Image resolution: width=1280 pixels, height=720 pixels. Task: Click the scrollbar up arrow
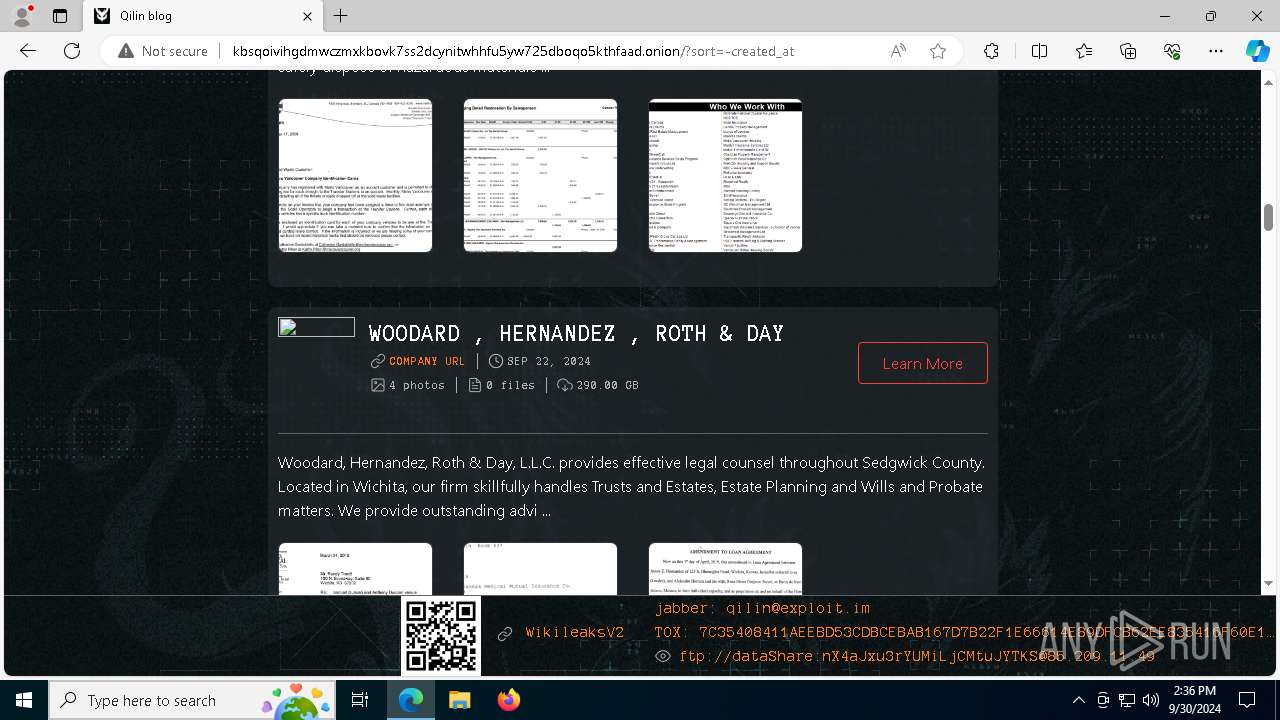[1268, 82]
